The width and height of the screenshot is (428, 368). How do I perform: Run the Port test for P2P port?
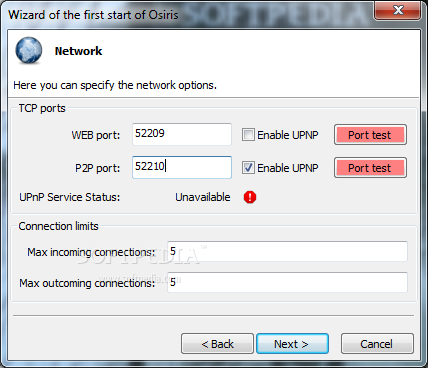click(x=370, y=168)
